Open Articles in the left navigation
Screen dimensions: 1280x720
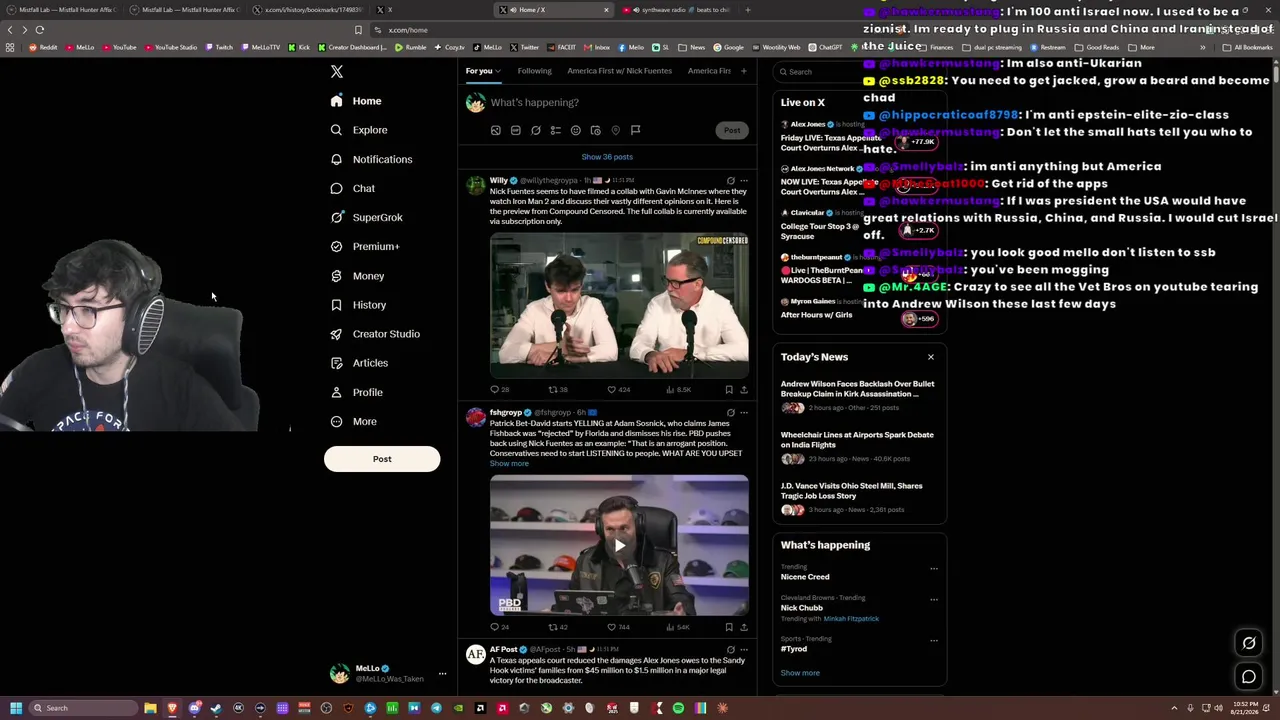(359, 363)
